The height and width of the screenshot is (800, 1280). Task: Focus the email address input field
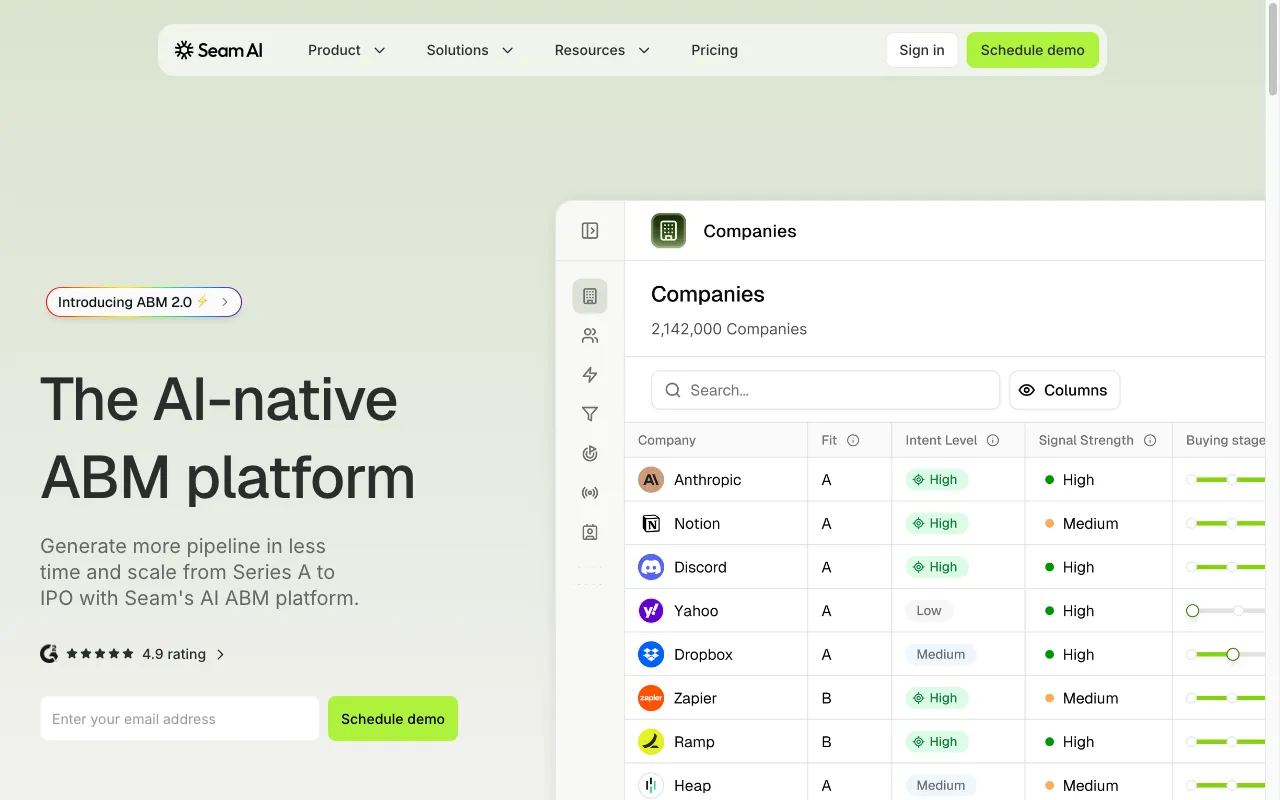[x=180, y=719]
